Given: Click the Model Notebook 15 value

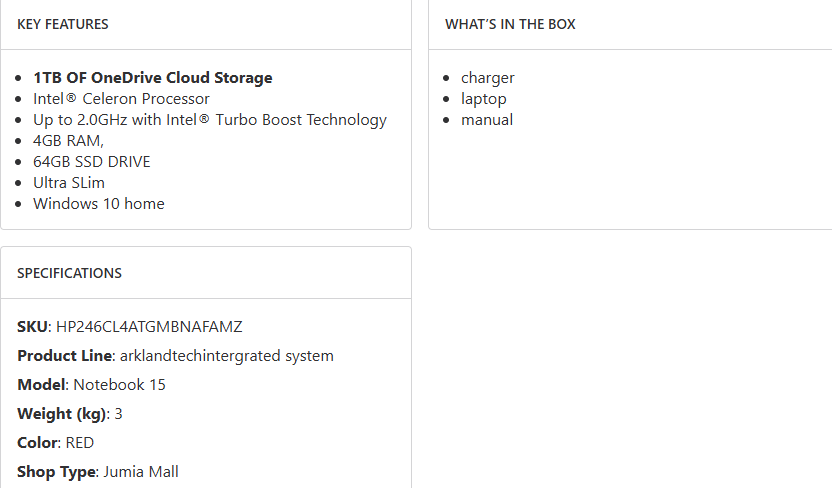Looking at the screenshot, I should (x=119, y=385).
